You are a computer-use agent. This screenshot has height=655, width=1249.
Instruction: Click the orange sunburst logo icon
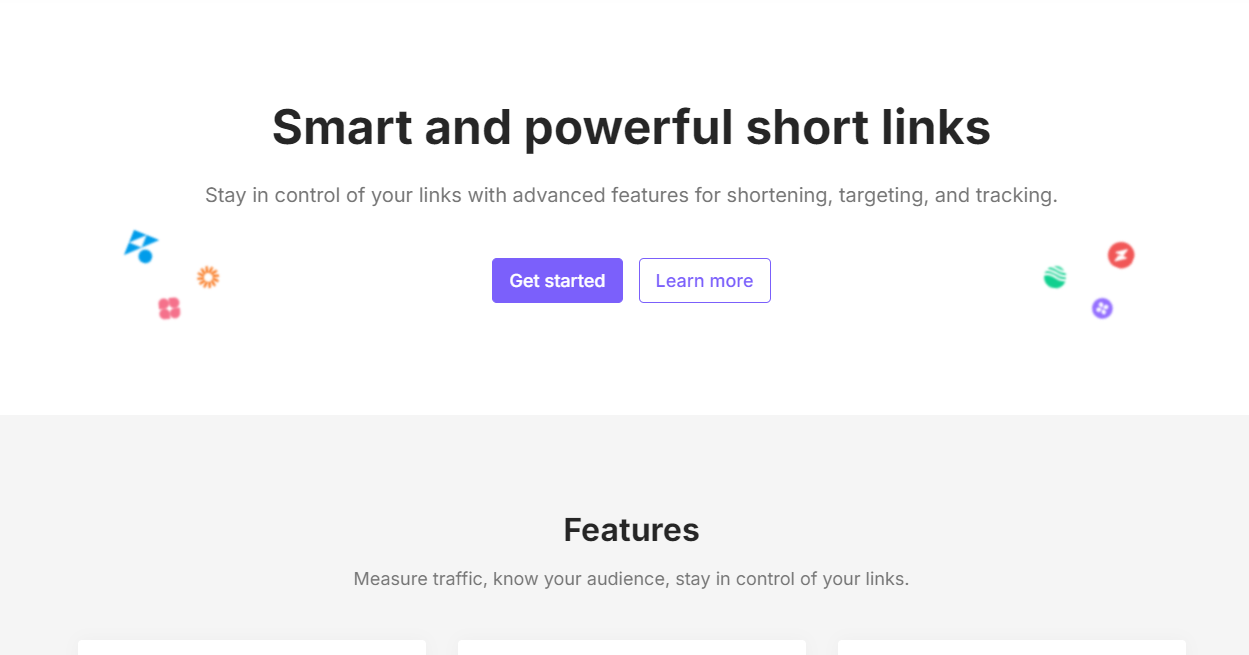(208, 277)
